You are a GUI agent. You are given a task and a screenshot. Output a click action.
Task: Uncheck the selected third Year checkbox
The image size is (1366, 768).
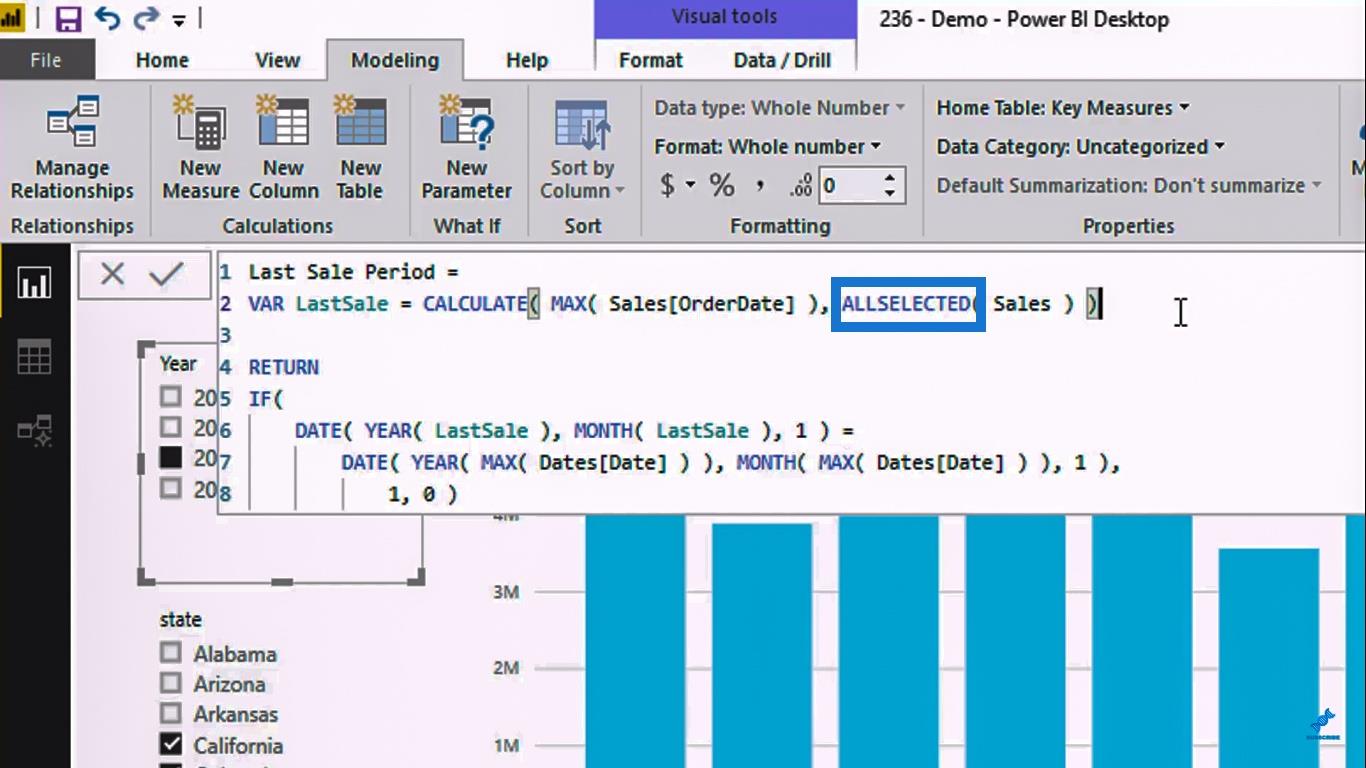coord(171,457)
